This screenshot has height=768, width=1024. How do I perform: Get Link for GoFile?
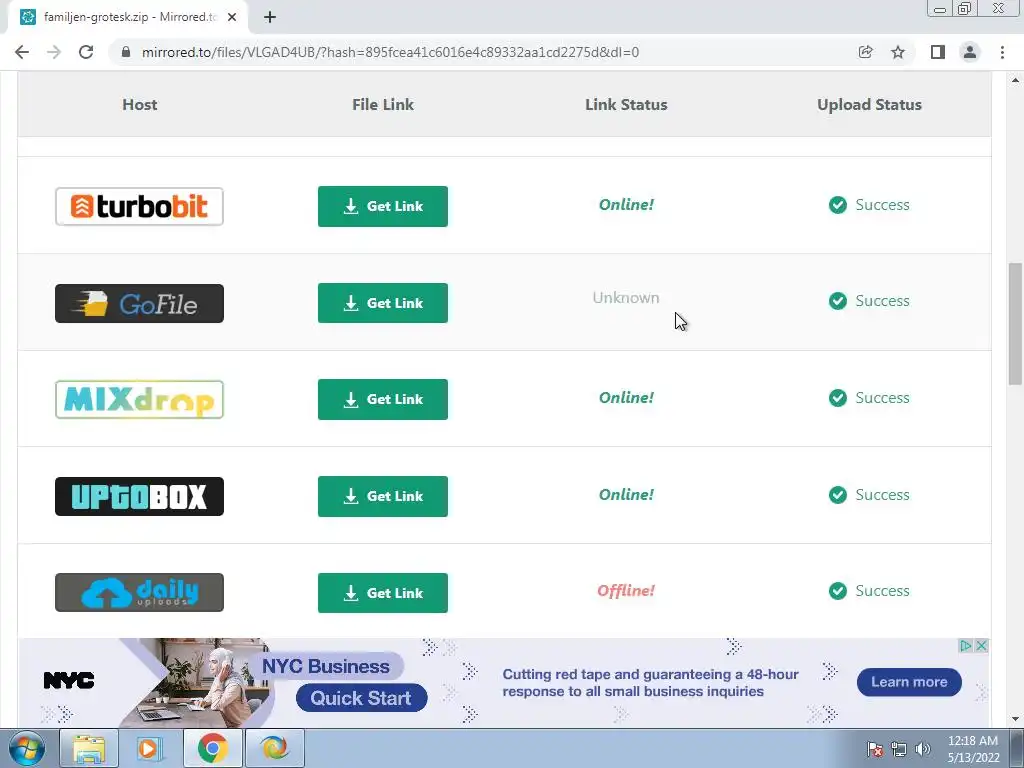tap(383, 303)
